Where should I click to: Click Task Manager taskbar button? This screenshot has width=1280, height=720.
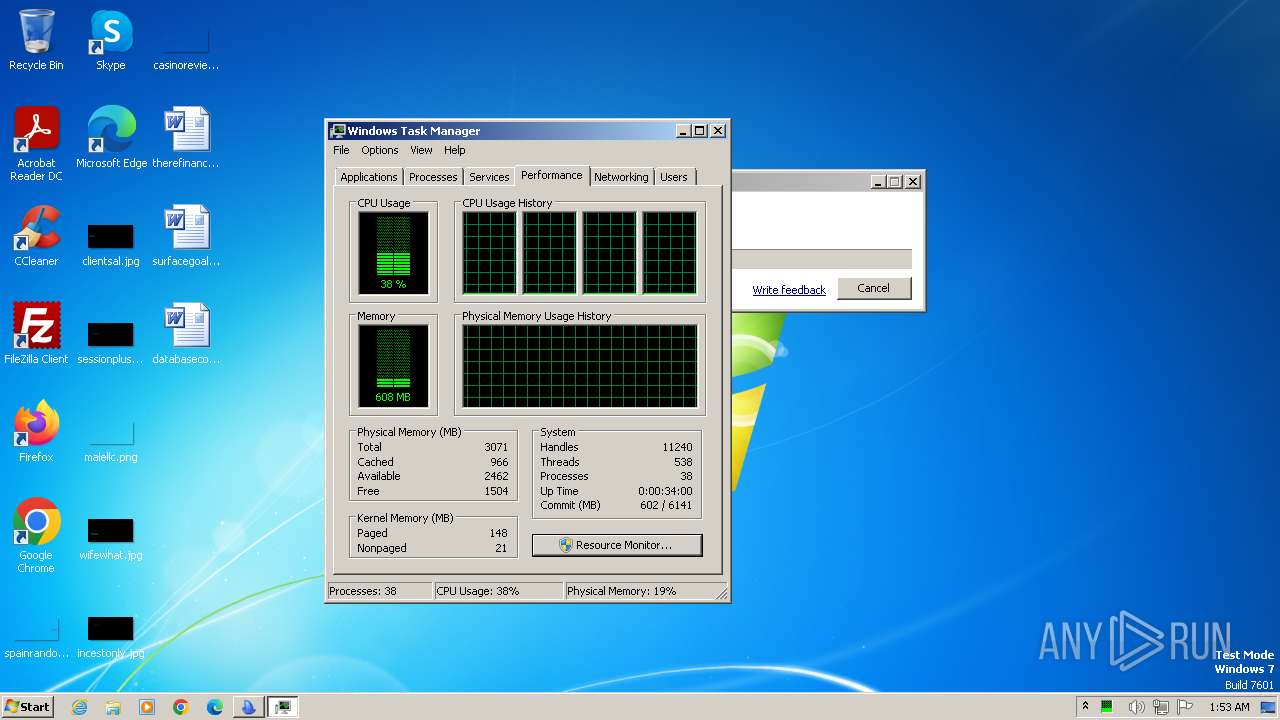pos(283,707)
